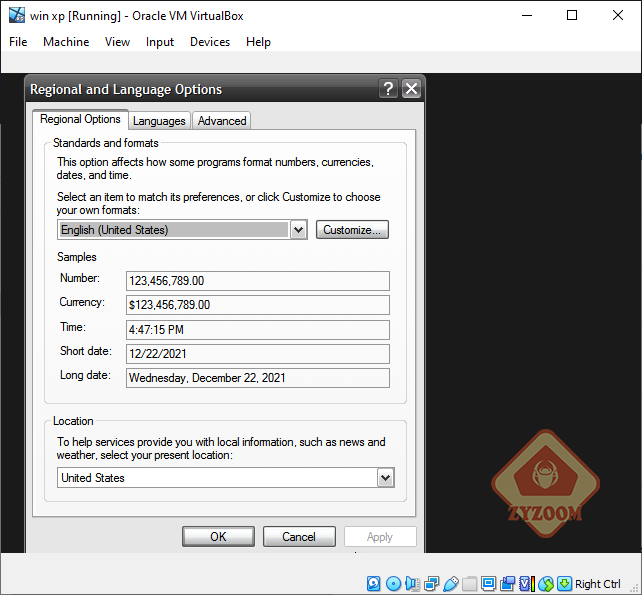
Task: Click the optical disk status icon
Action: point(393,584)
